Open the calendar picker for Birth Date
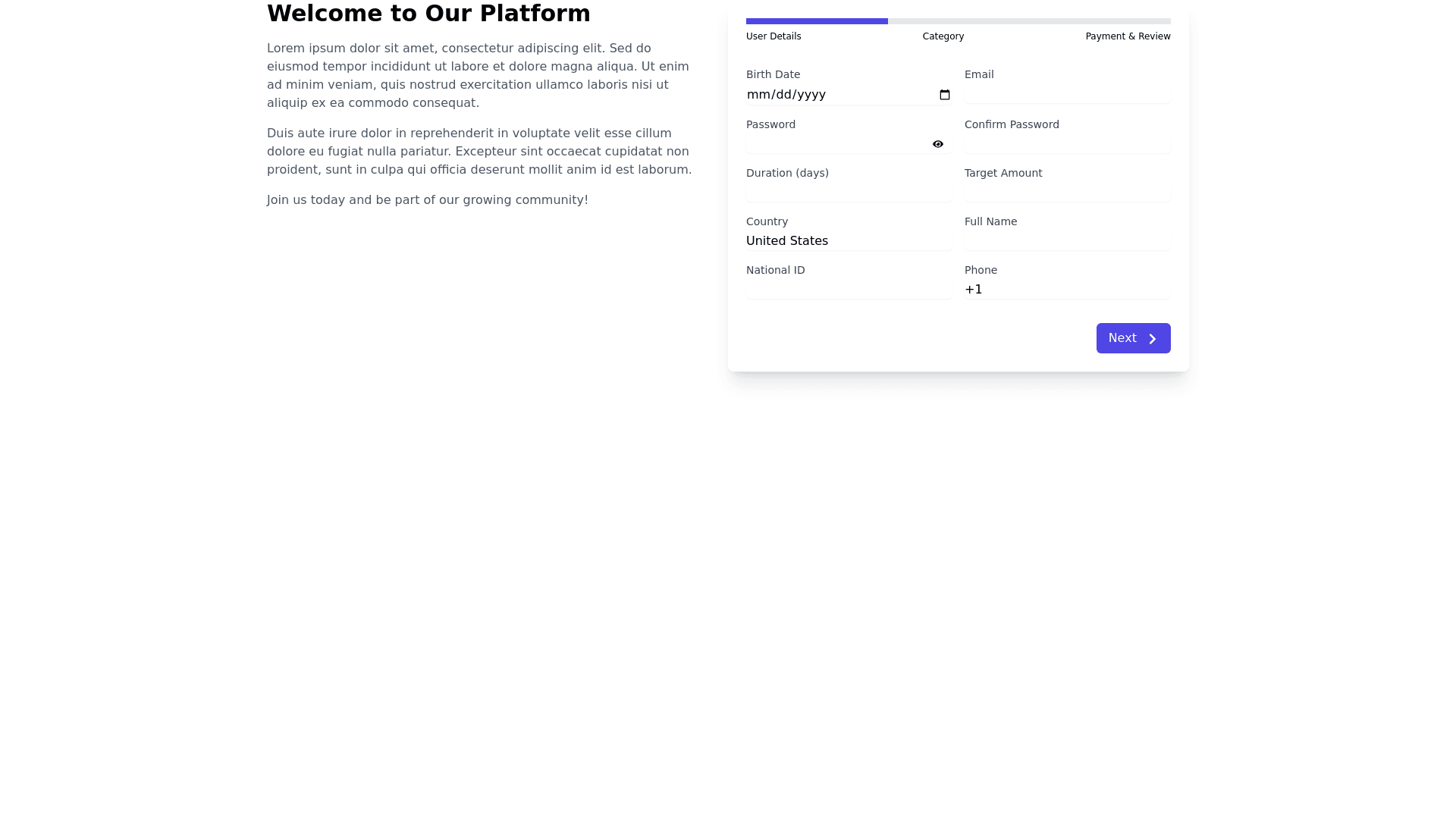This screenshot has width=1456, height=819. pos(944,94)
